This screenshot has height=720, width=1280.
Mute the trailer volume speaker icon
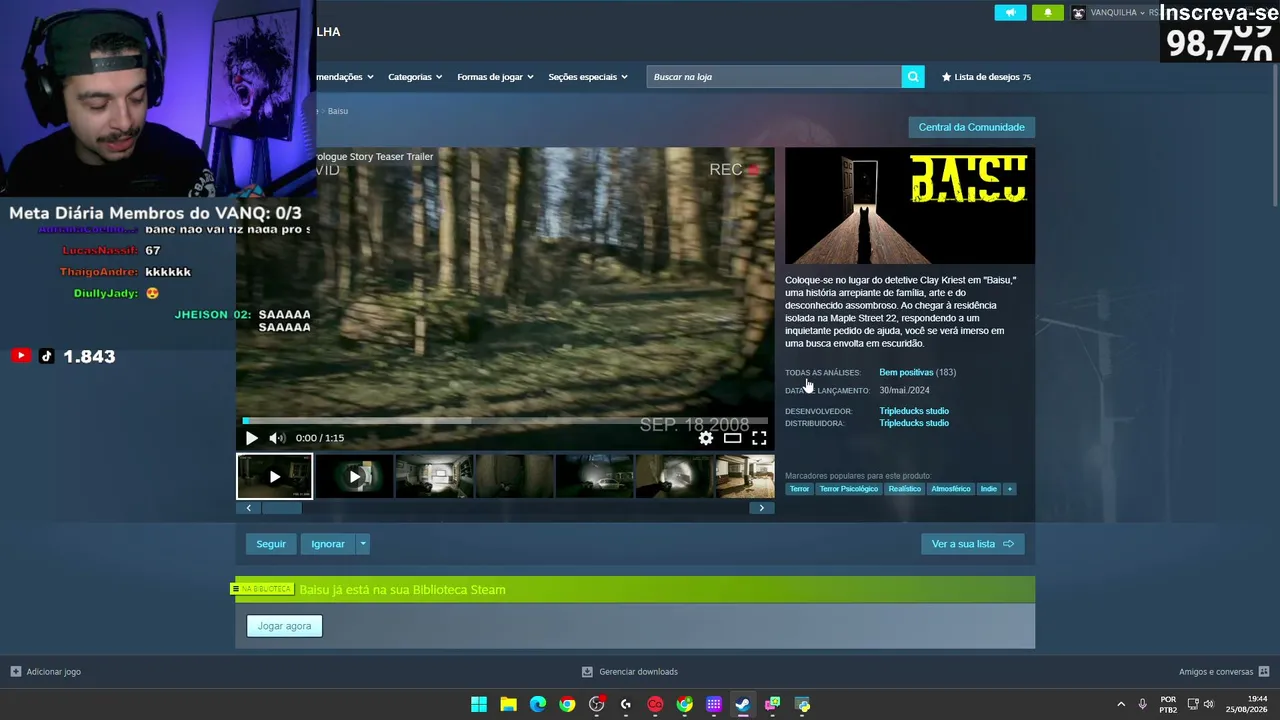tap(277, 438)
